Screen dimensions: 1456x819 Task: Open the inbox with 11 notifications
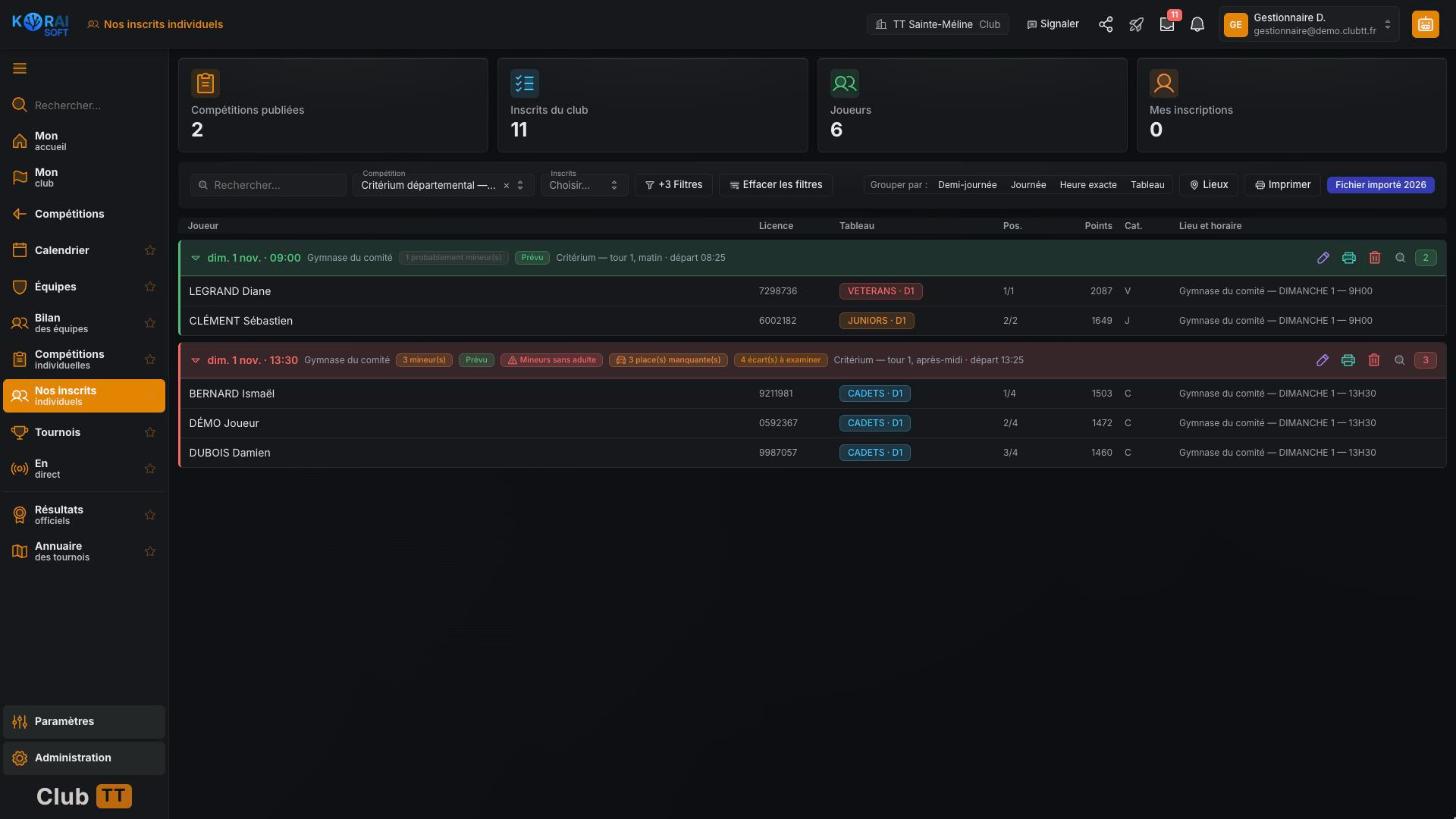(1167, 24)
